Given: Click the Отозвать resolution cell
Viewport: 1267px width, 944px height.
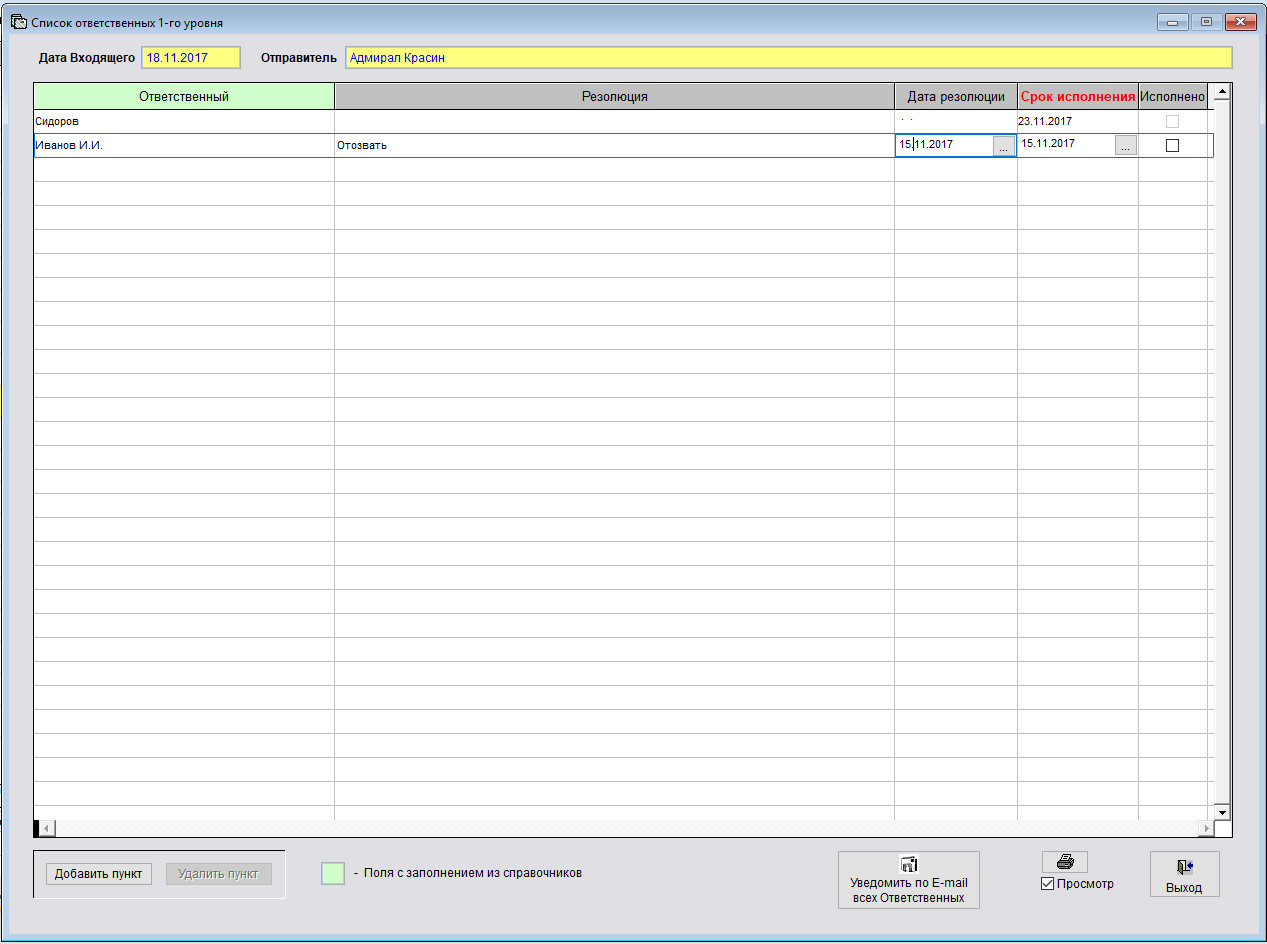Looking at the screenshot, I should (614, 145).
